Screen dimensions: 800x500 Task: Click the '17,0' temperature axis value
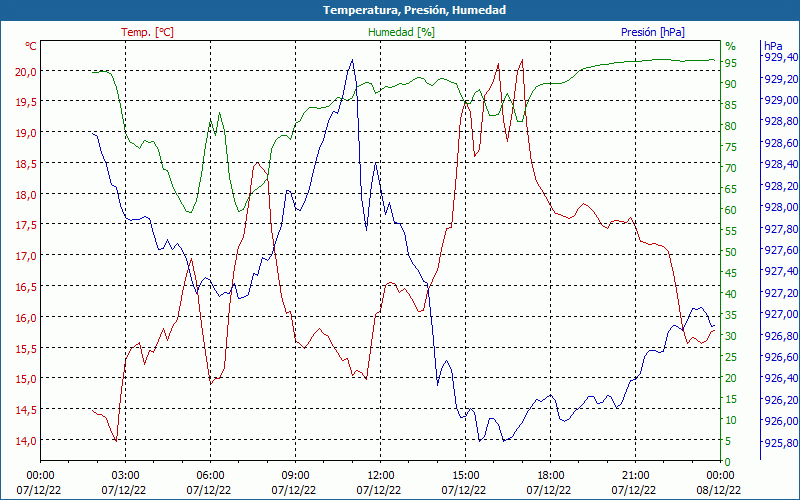26,256
